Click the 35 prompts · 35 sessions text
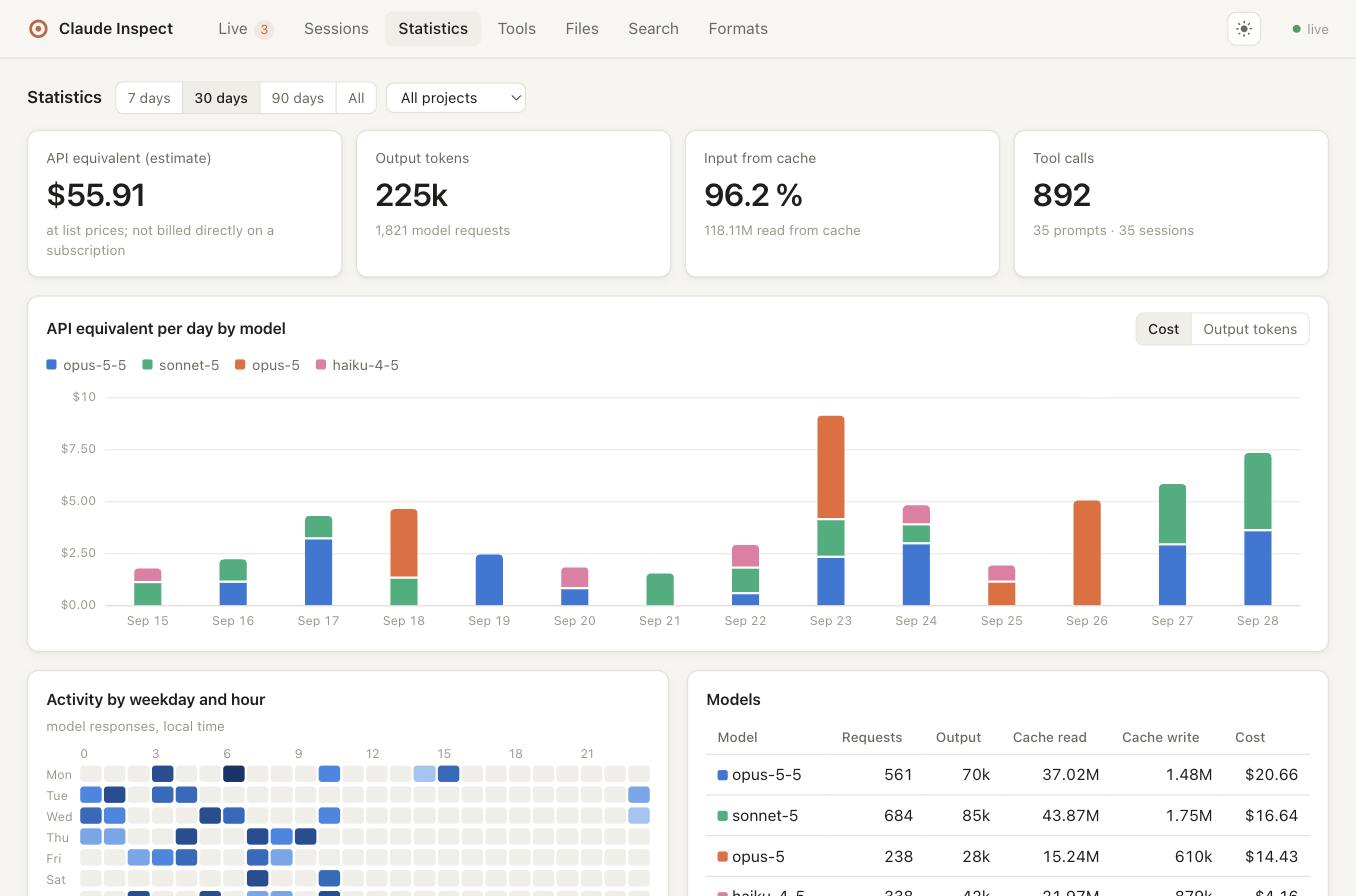The width and height of the screenshot is (1356, 896). click(x=1113, y=230)
